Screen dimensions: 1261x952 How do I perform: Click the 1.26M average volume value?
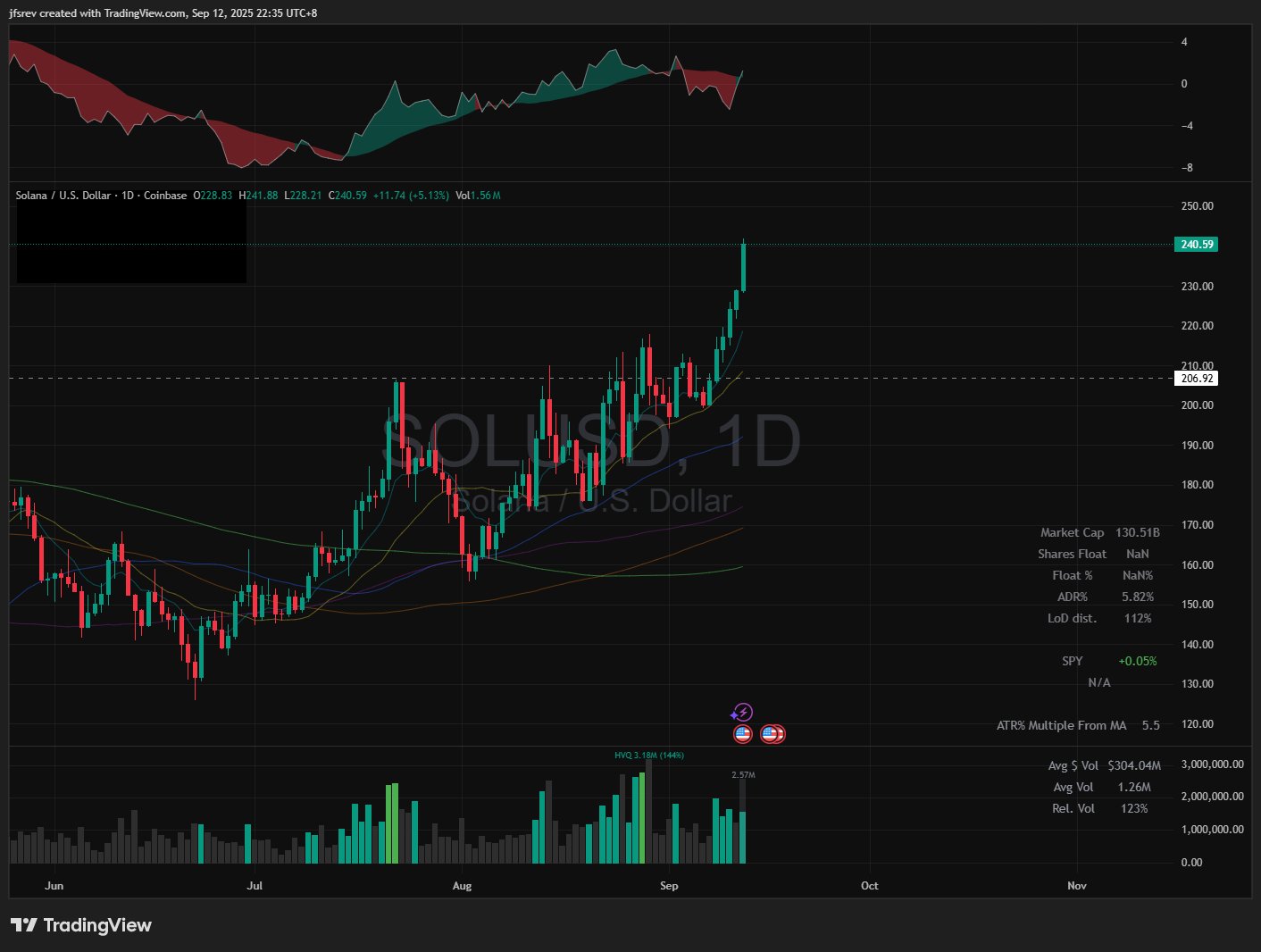(x=1134, y=787)
